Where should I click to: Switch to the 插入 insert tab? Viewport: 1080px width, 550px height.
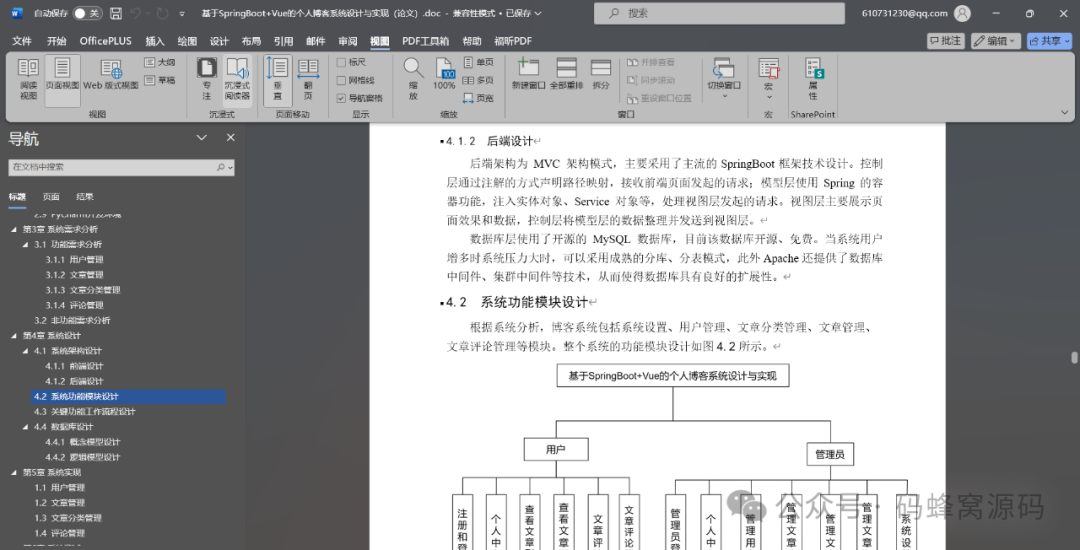click(155, 41)
